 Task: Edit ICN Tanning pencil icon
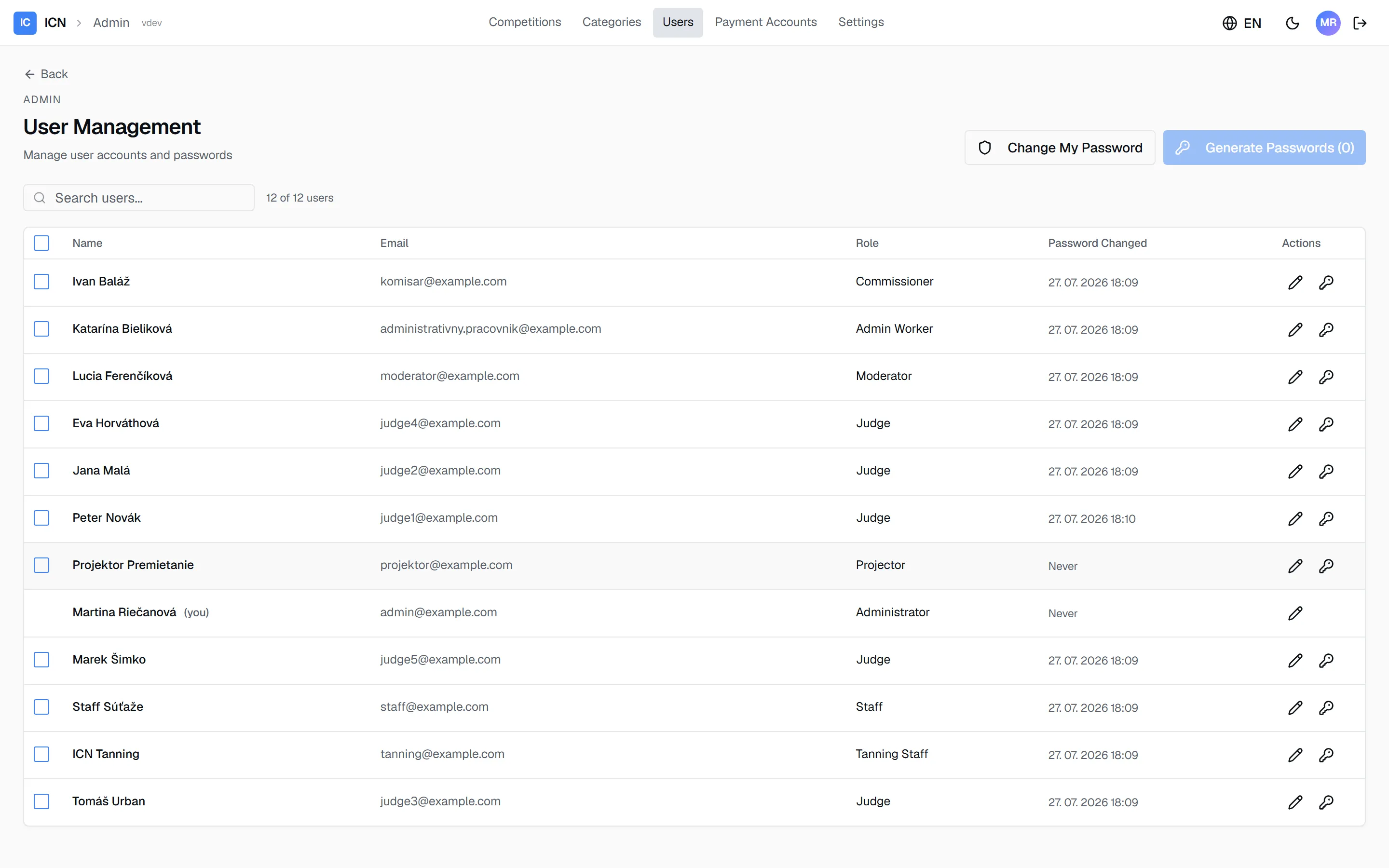1295,755
